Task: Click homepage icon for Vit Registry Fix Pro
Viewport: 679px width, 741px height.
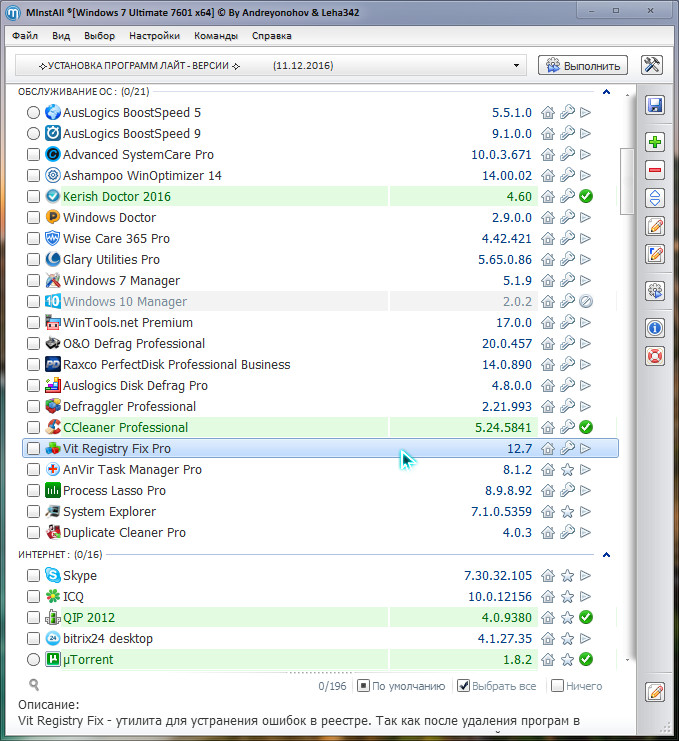Action: pos(548,448)
